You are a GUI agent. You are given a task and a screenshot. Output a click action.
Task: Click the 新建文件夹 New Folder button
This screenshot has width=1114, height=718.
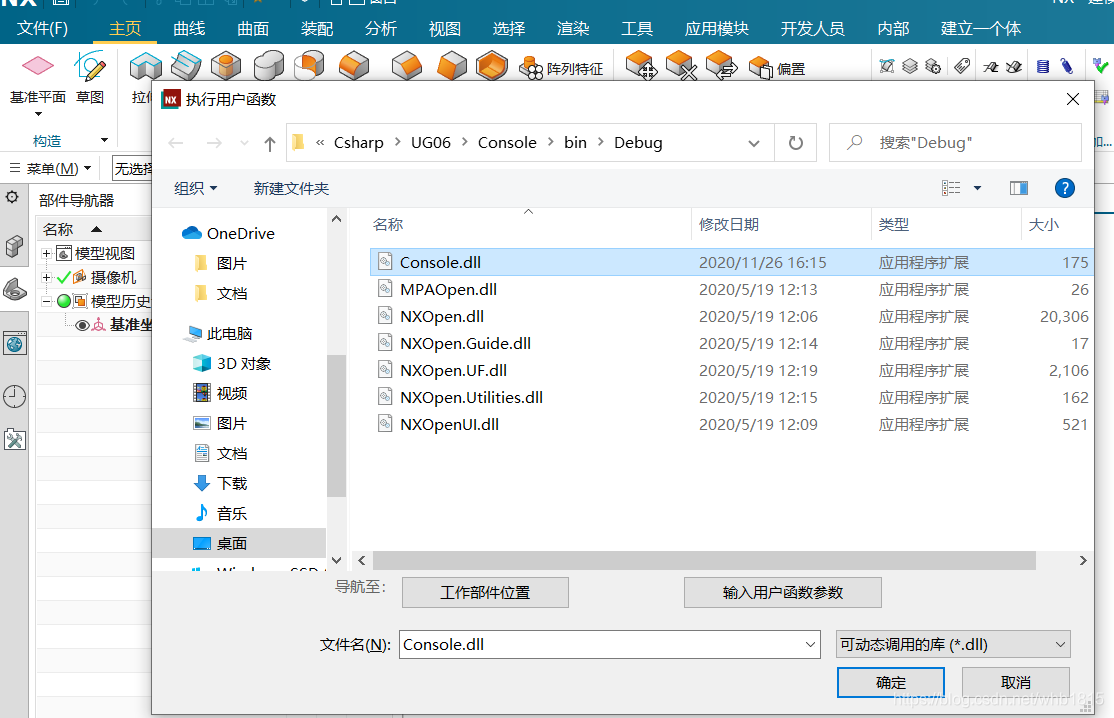click(x=291, y=188)
